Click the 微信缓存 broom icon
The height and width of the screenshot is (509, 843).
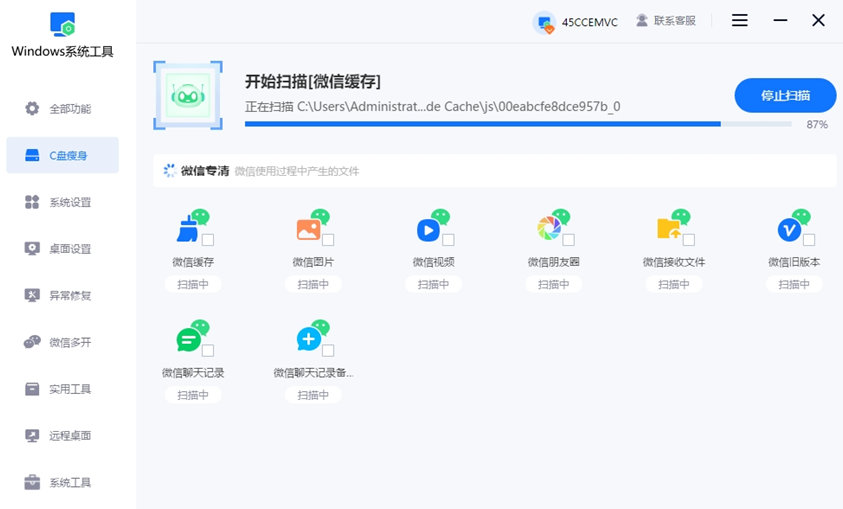pos(188,228)
